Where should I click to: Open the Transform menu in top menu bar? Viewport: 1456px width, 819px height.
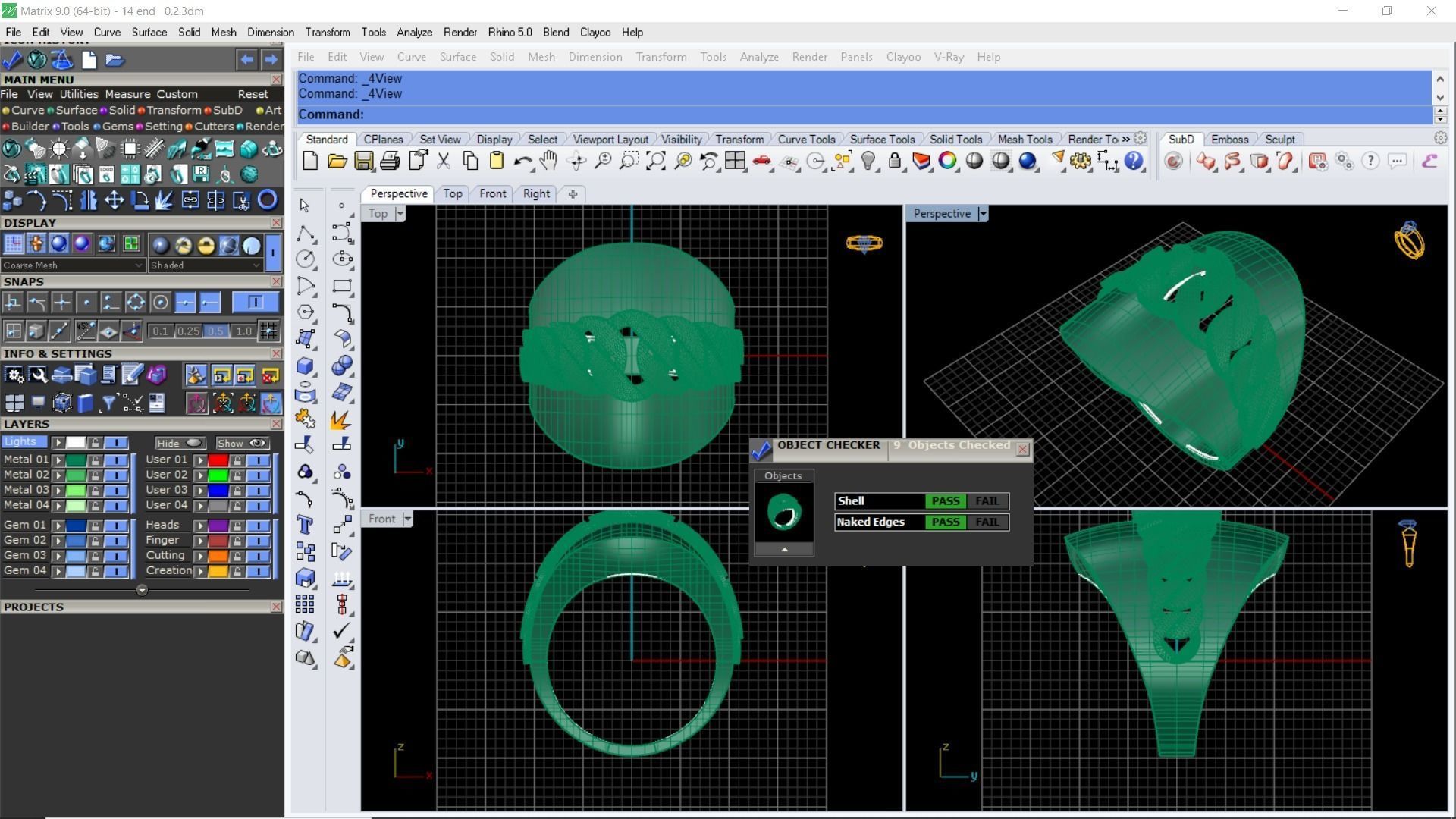click(x=328, y=33)
